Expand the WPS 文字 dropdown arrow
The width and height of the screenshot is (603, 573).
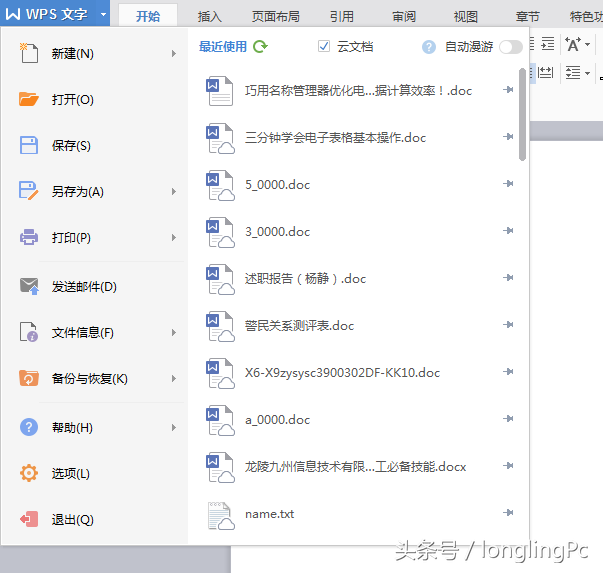point(103,15)
